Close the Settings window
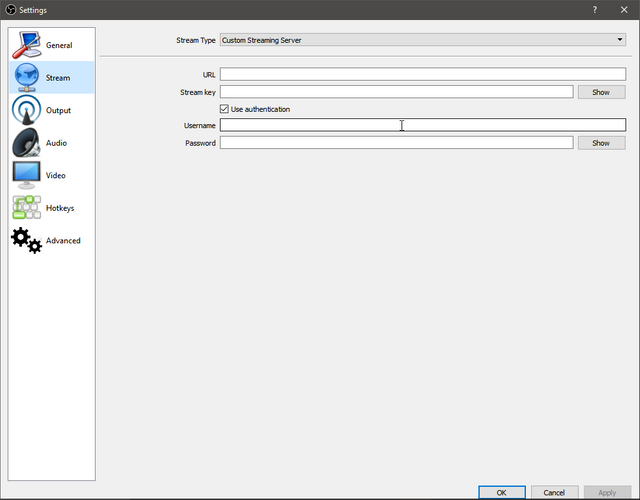 pos(624,10)
